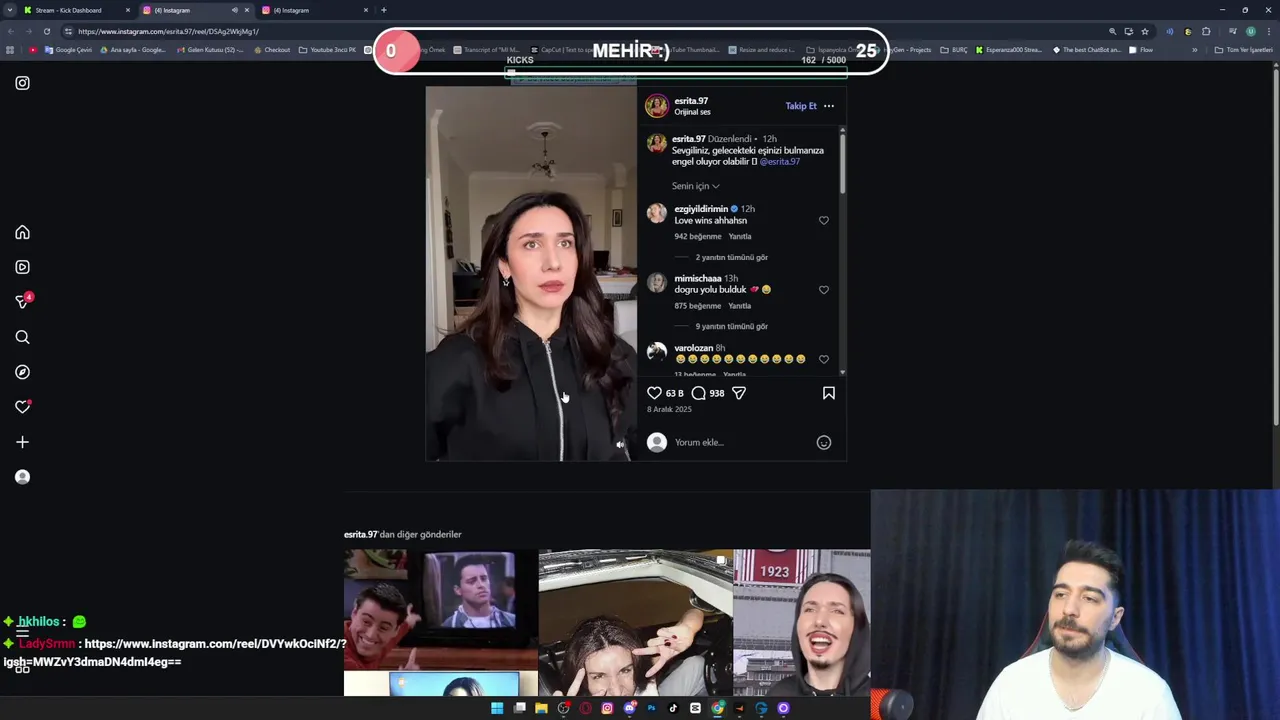The width and height of the screenshot is (1280, 720).
Task: Open 1923 long-haired man thumbnail
Action: click(x=802, y=622)
